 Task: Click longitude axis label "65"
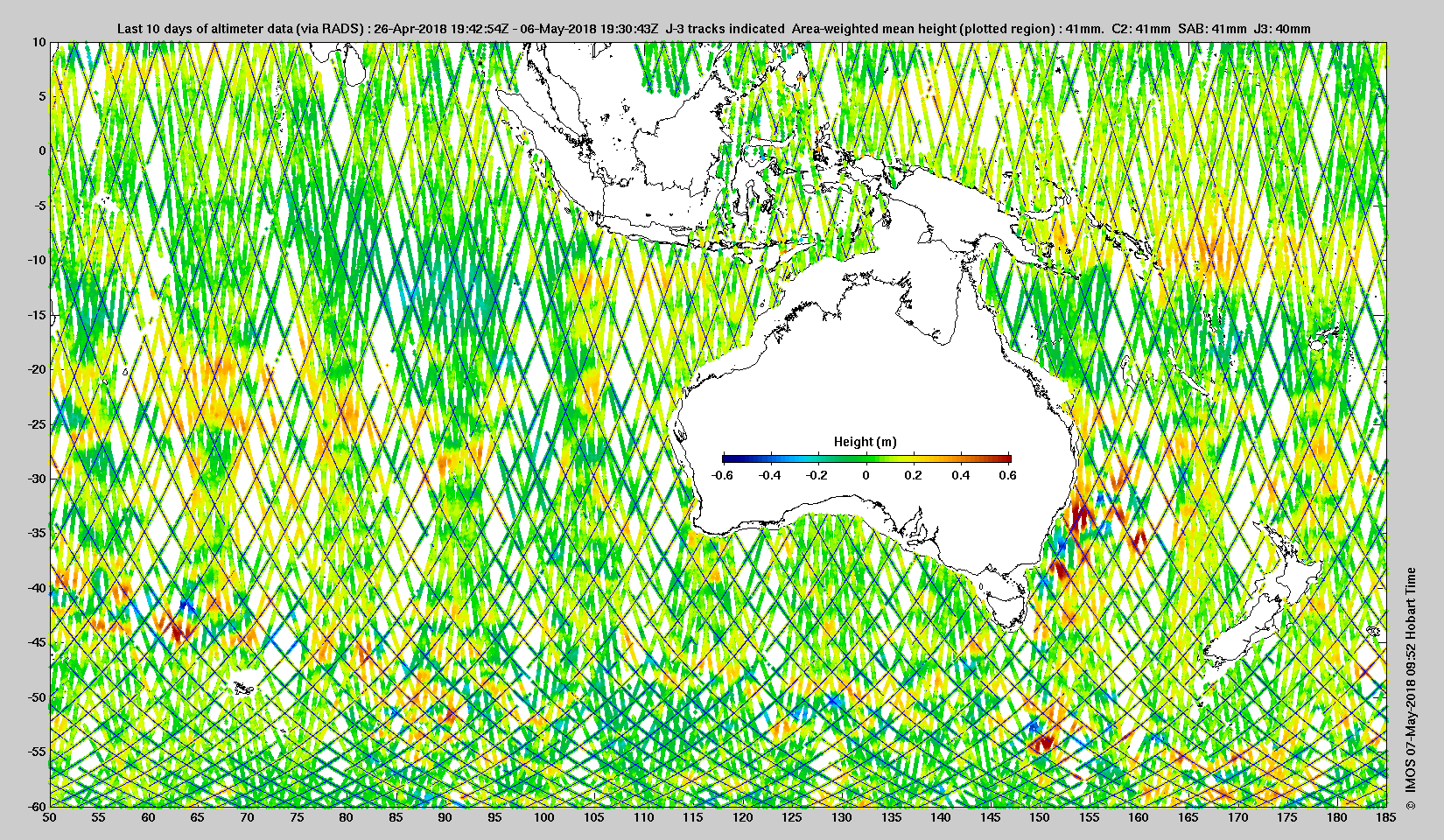coord(198,817)
